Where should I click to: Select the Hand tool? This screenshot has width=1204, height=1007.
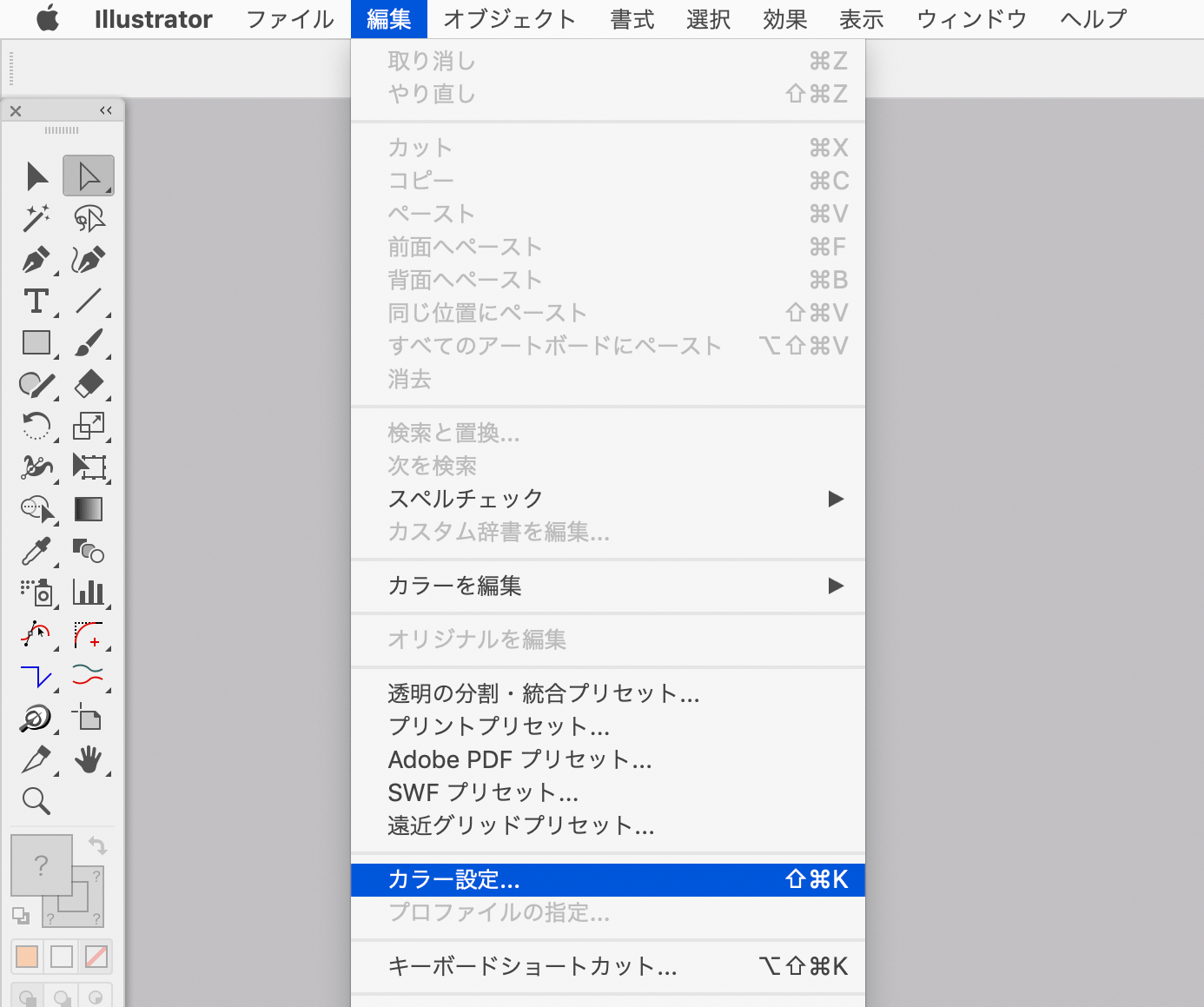(89, 759)
